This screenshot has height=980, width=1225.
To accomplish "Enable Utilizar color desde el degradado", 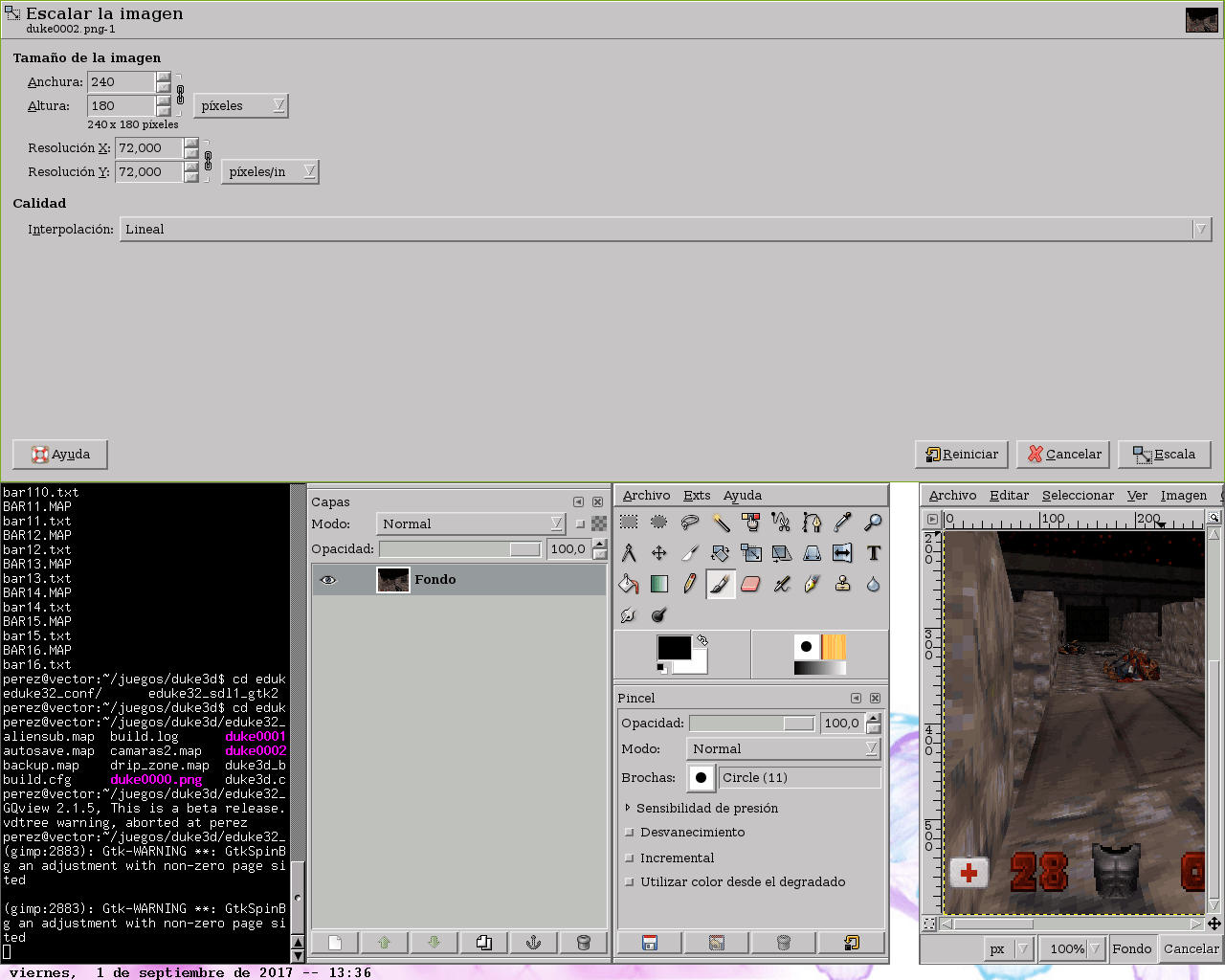I will coord(630,882).
